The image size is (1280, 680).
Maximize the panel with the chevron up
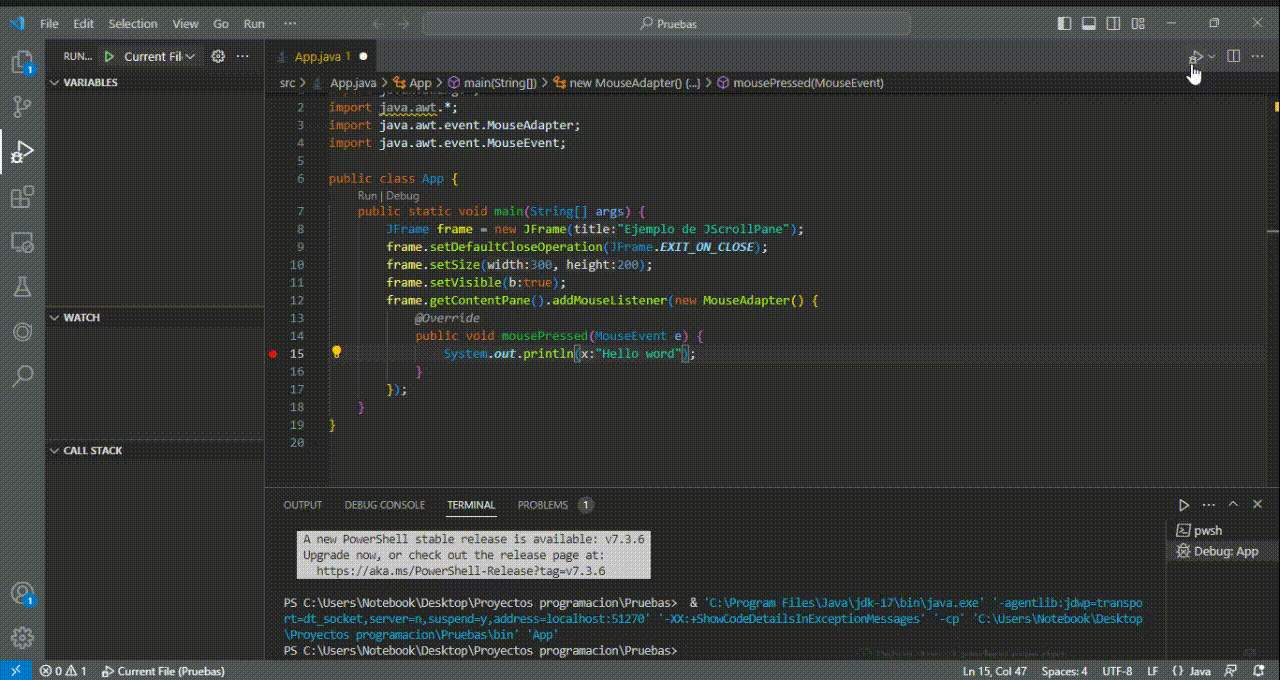pyautogui.click(x=1234, y=505)
